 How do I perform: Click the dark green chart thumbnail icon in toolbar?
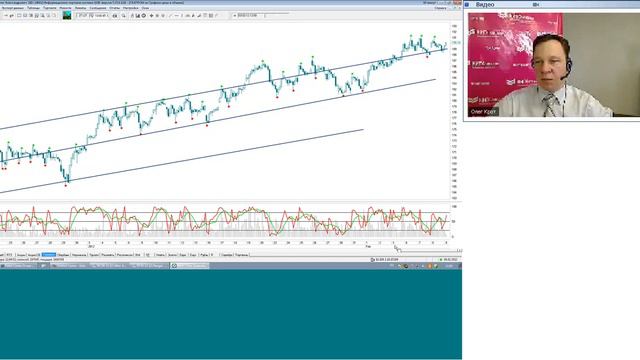click(67, 16)
